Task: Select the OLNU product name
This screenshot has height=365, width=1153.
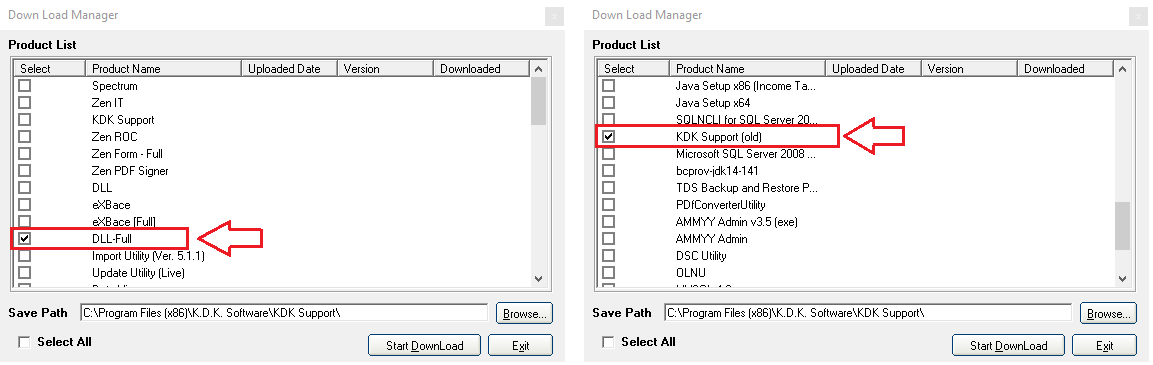Action: 690,272
